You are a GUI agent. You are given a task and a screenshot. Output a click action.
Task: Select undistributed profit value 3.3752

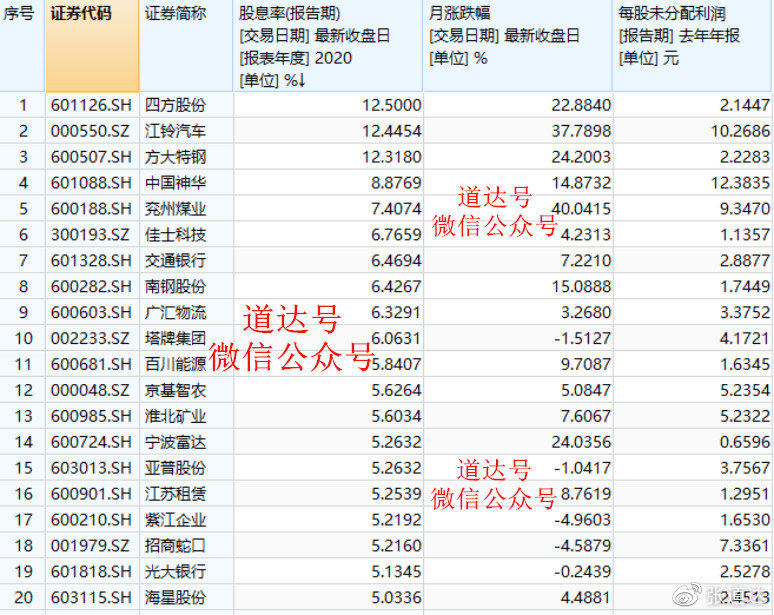click(x=745, y=312)
